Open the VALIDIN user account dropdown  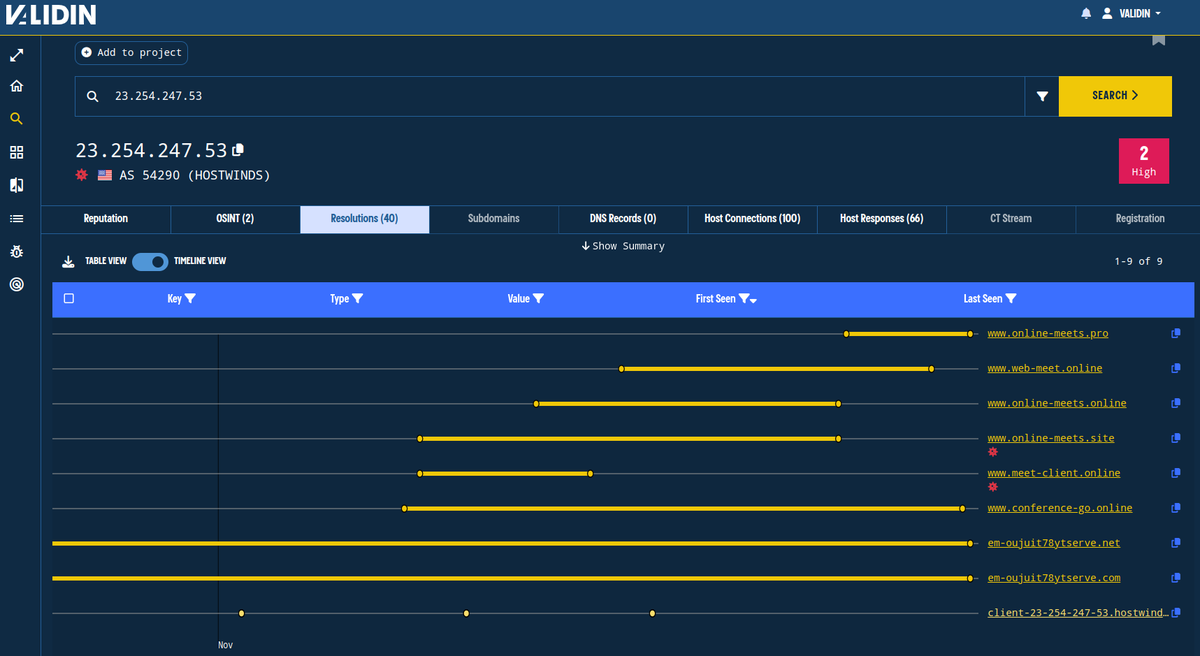click(x=1131, y=14)
